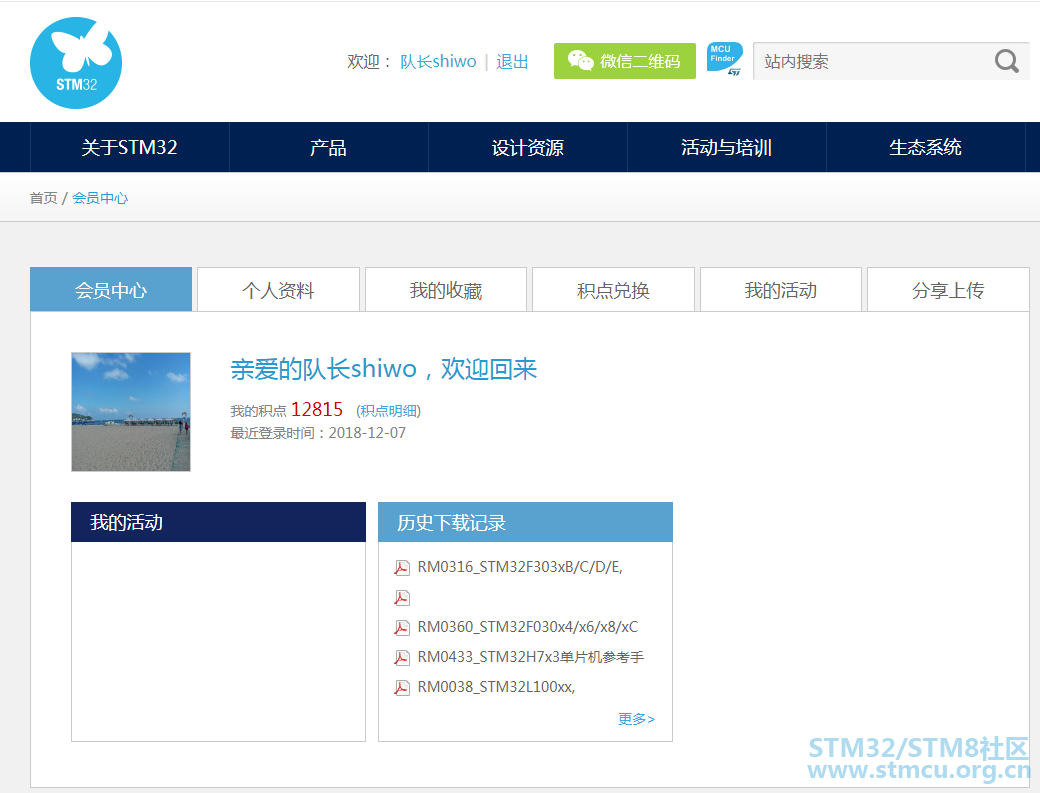
Task: Open the 微信二维码 button
Action: tap(625, 61)
